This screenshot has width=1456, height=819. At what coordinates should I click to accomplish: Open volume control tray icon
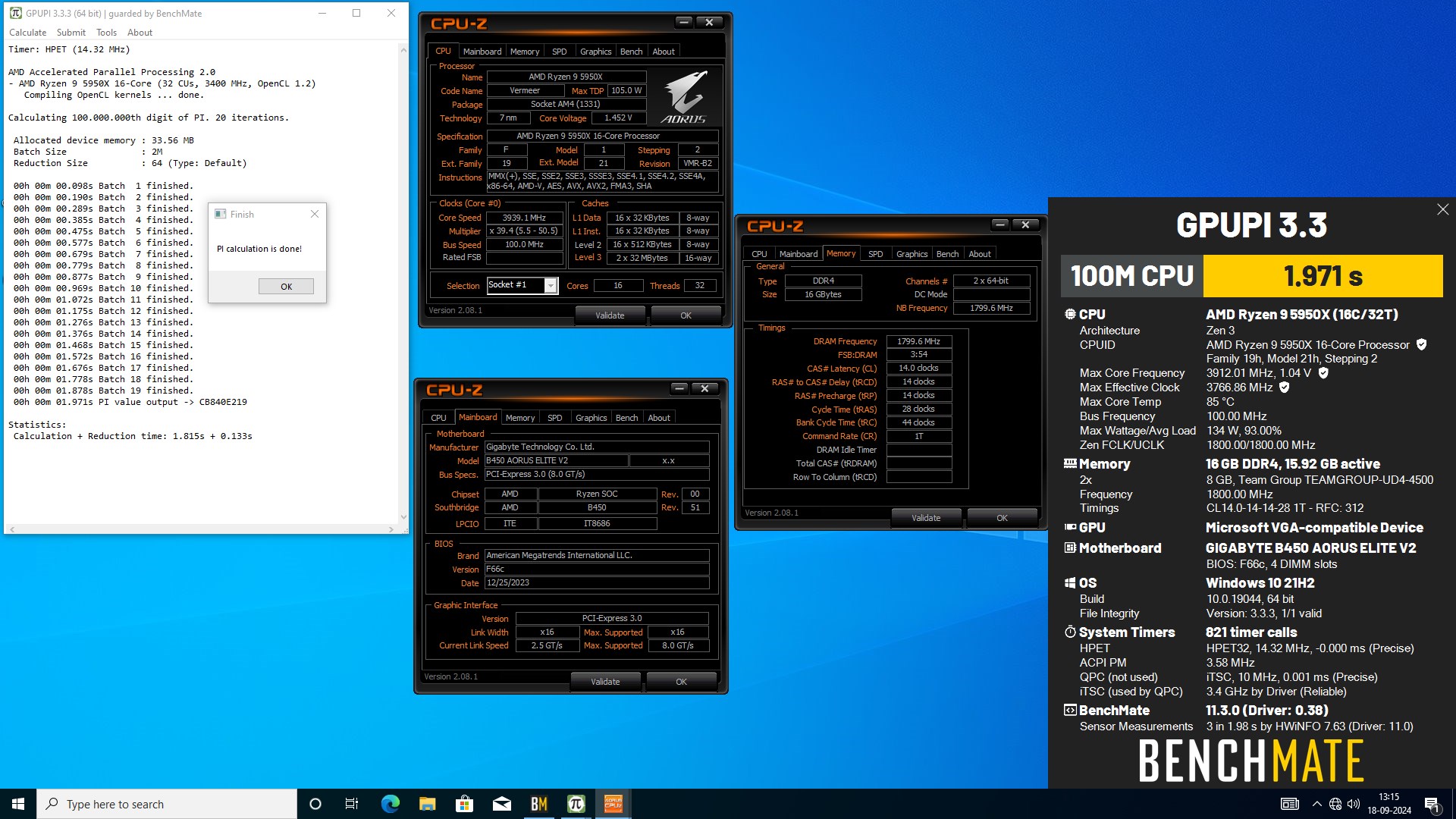point(1354,804)
